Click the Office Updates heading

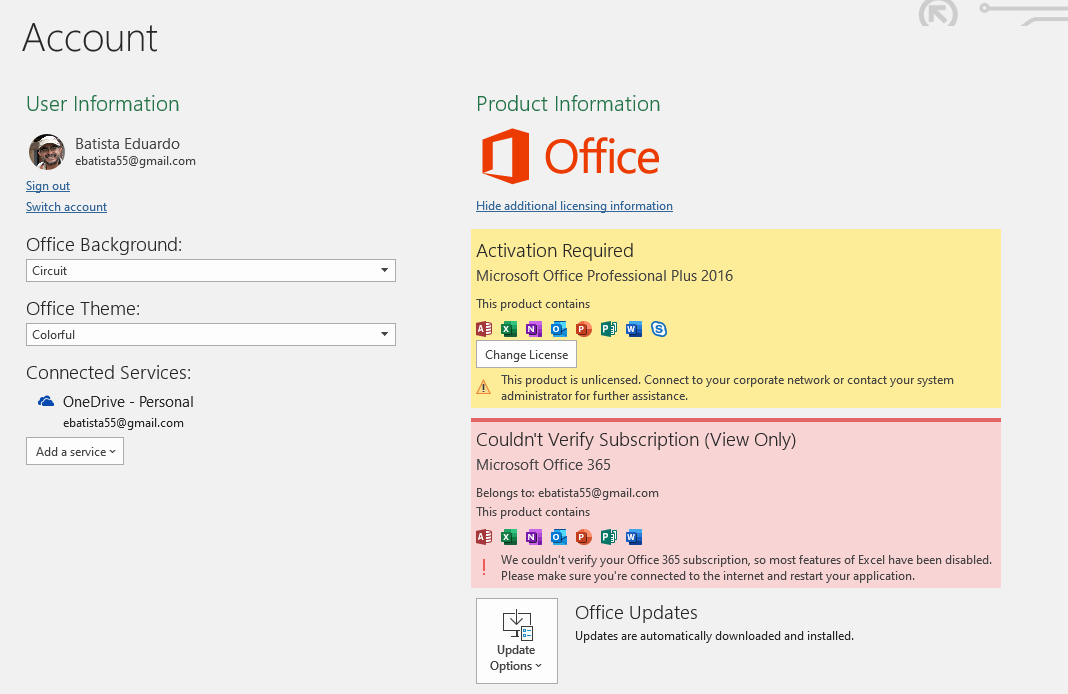[x=636, y=613]
